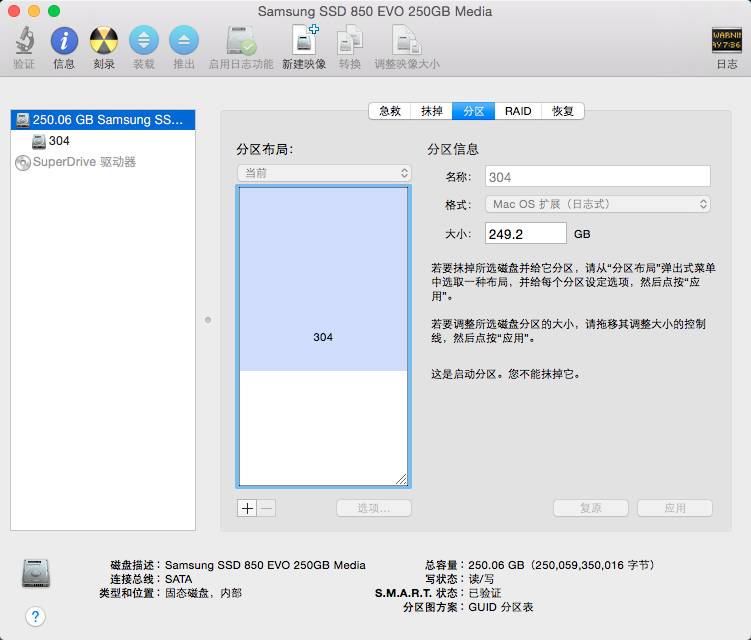Screen dimensions: 751x640
Task: Remove partition with minus button
Action: click(x=267, y=508)
